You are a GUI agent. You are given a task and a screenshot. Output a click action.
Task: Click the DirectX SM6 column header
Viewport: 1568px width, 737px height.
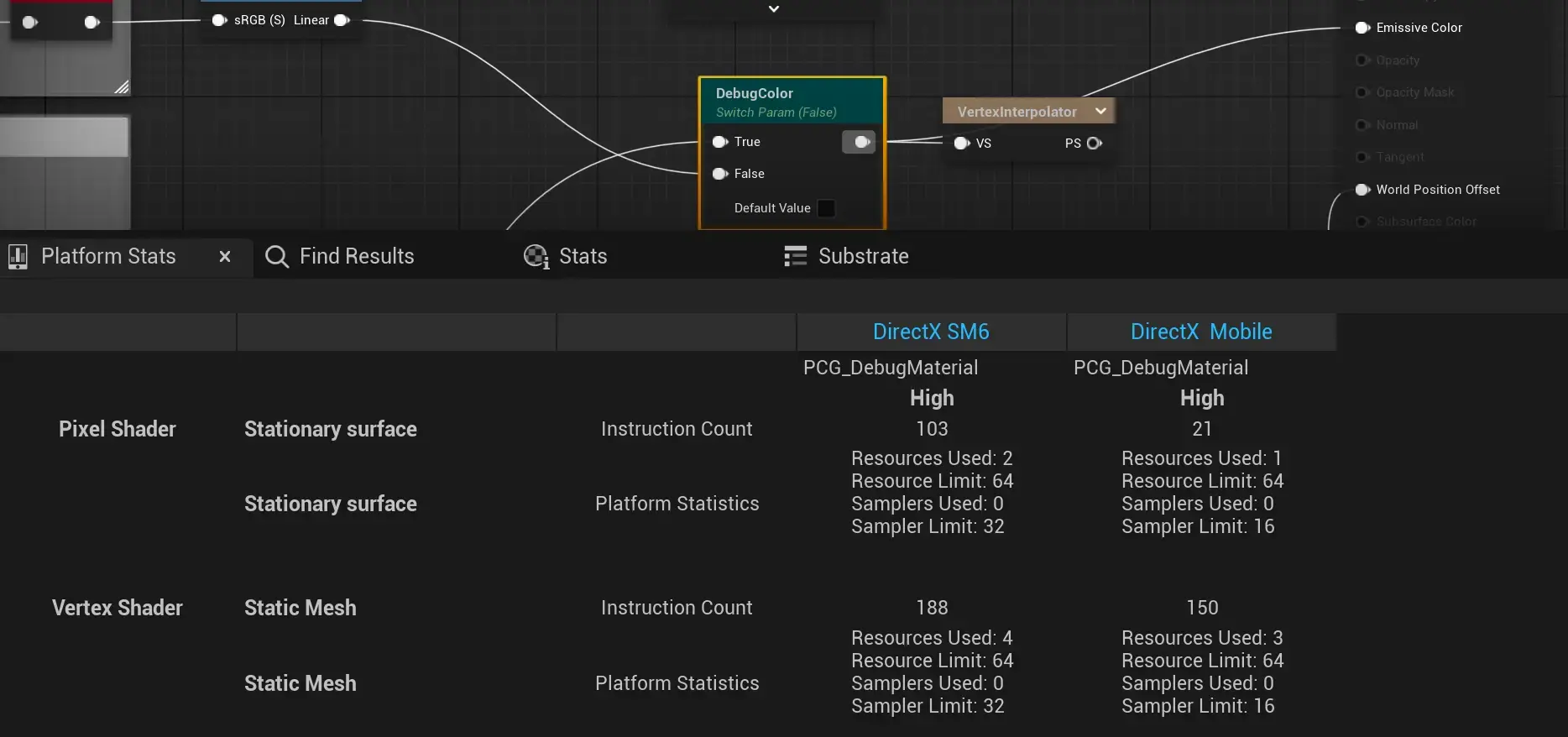(931, 332)
